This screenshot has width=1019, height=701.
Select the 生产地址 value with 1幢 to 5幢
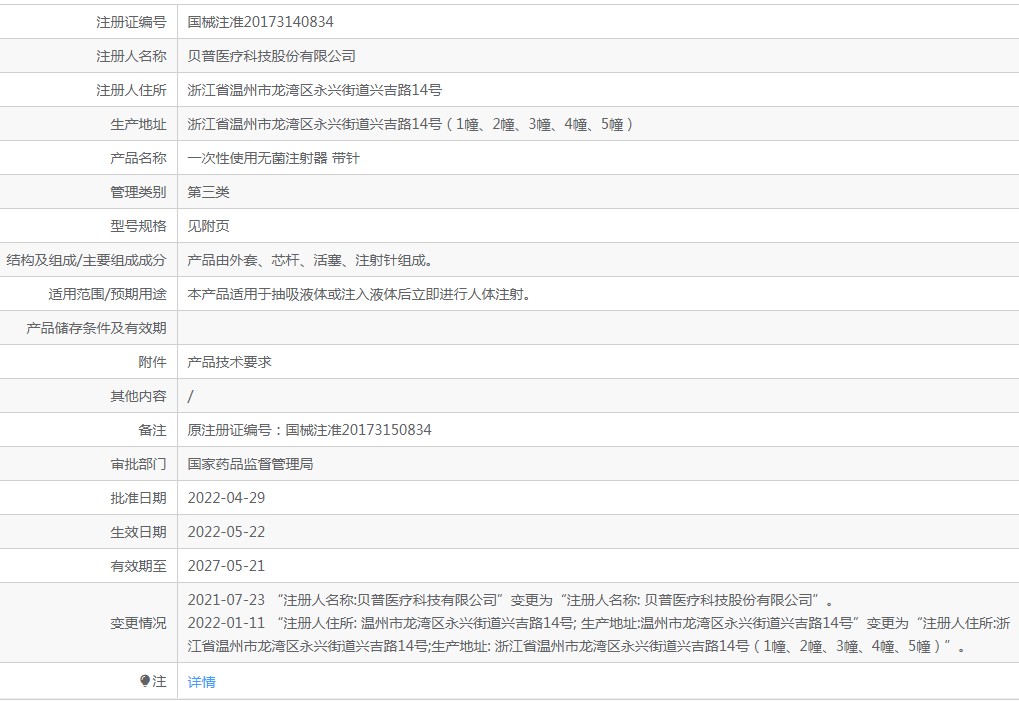click(411, 124)
